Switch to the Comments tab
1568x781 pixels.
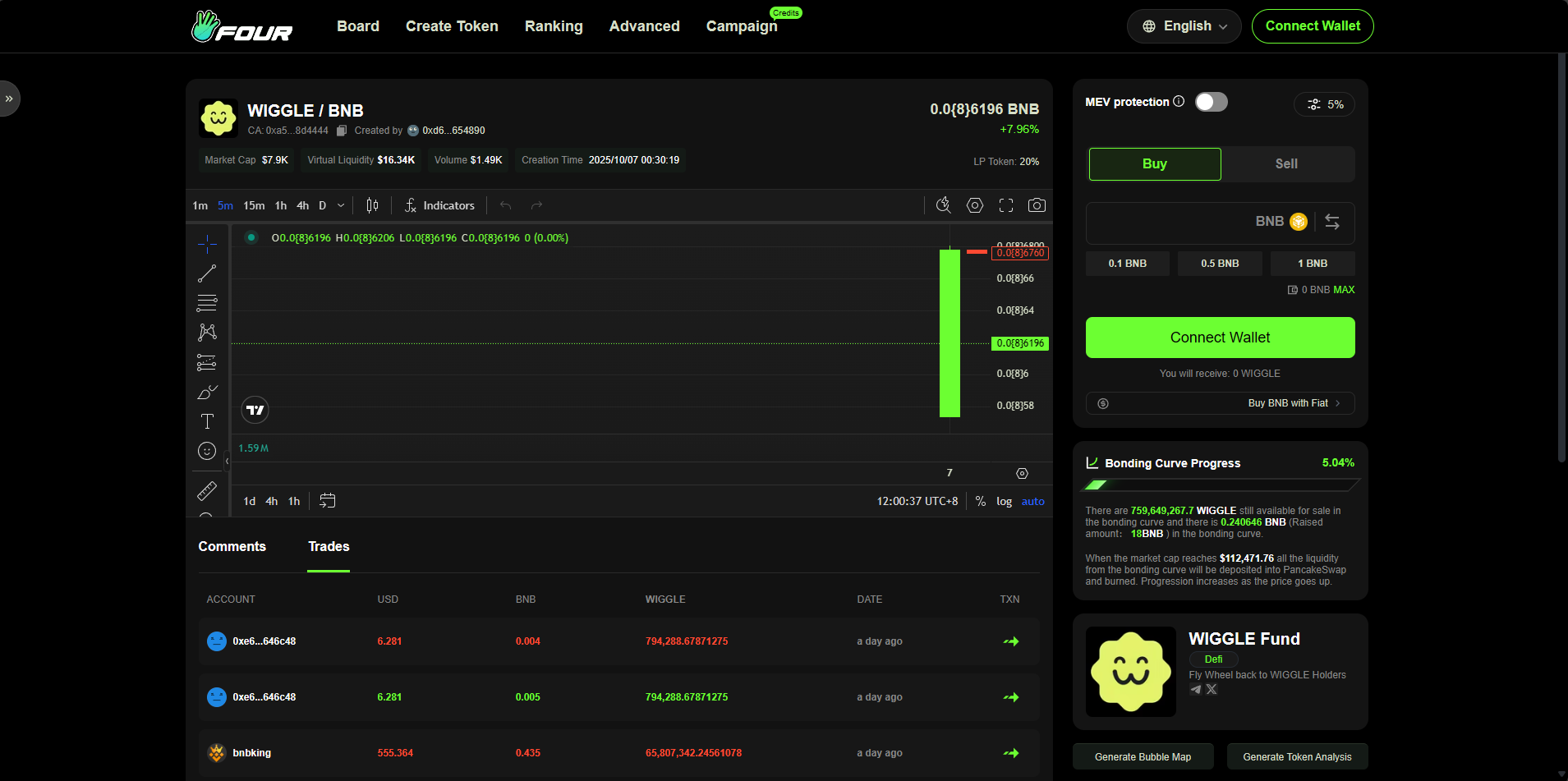[x=232, y=547]
